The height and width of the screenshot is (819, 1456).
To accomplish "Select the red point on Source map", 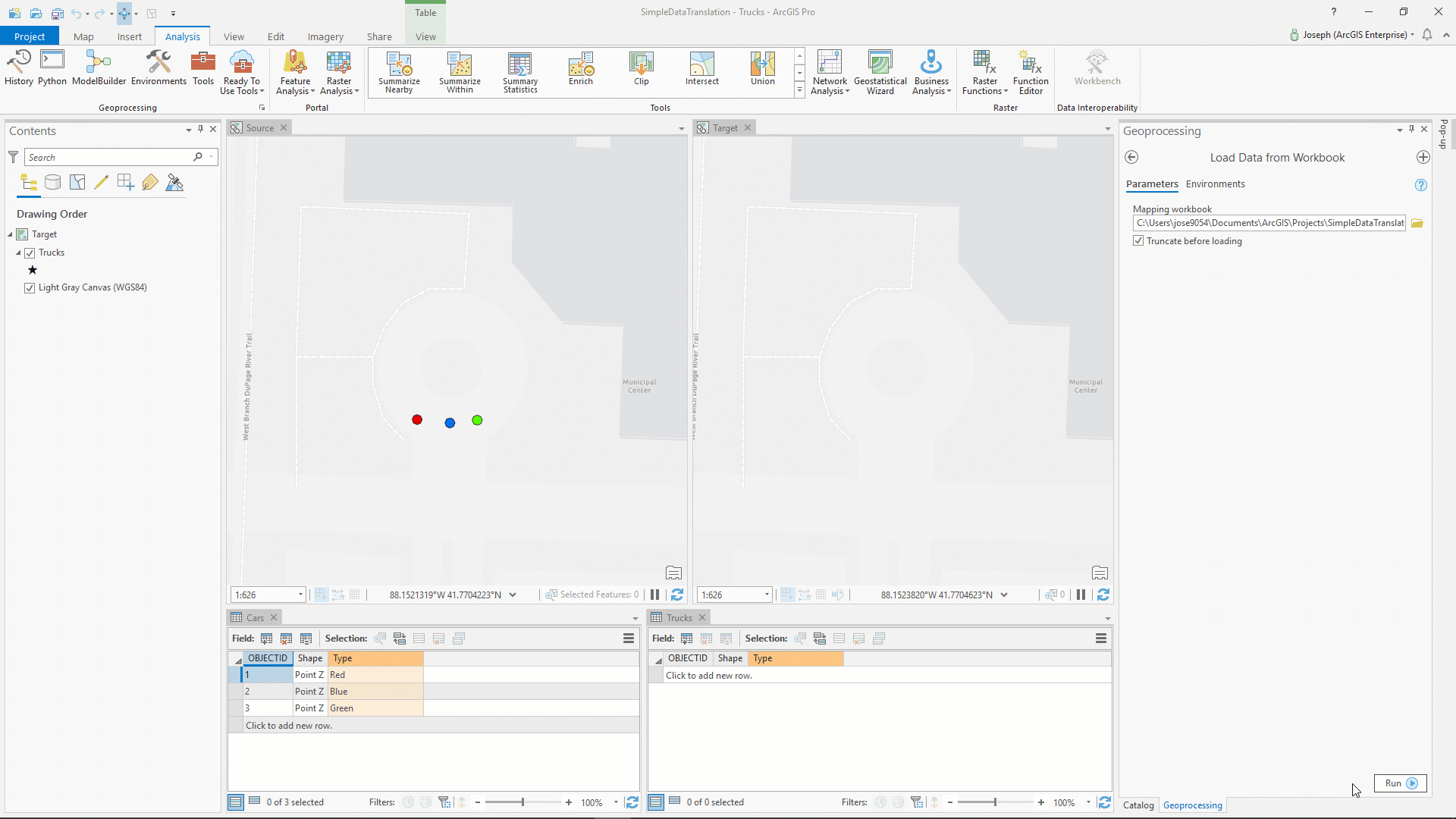I will coord(417,420).
